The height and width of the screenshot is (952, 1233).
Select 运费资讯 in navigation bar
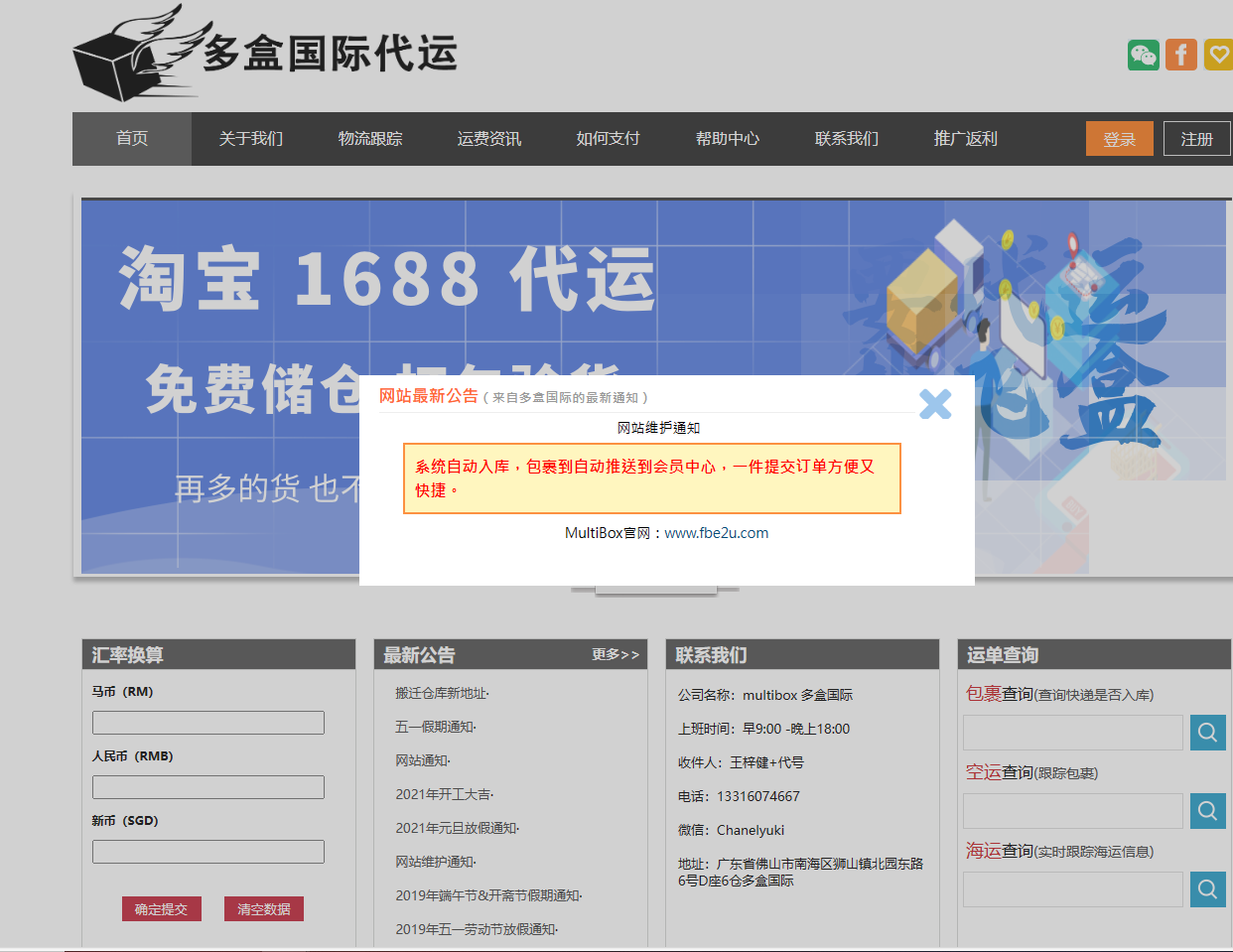coord(489,139)
